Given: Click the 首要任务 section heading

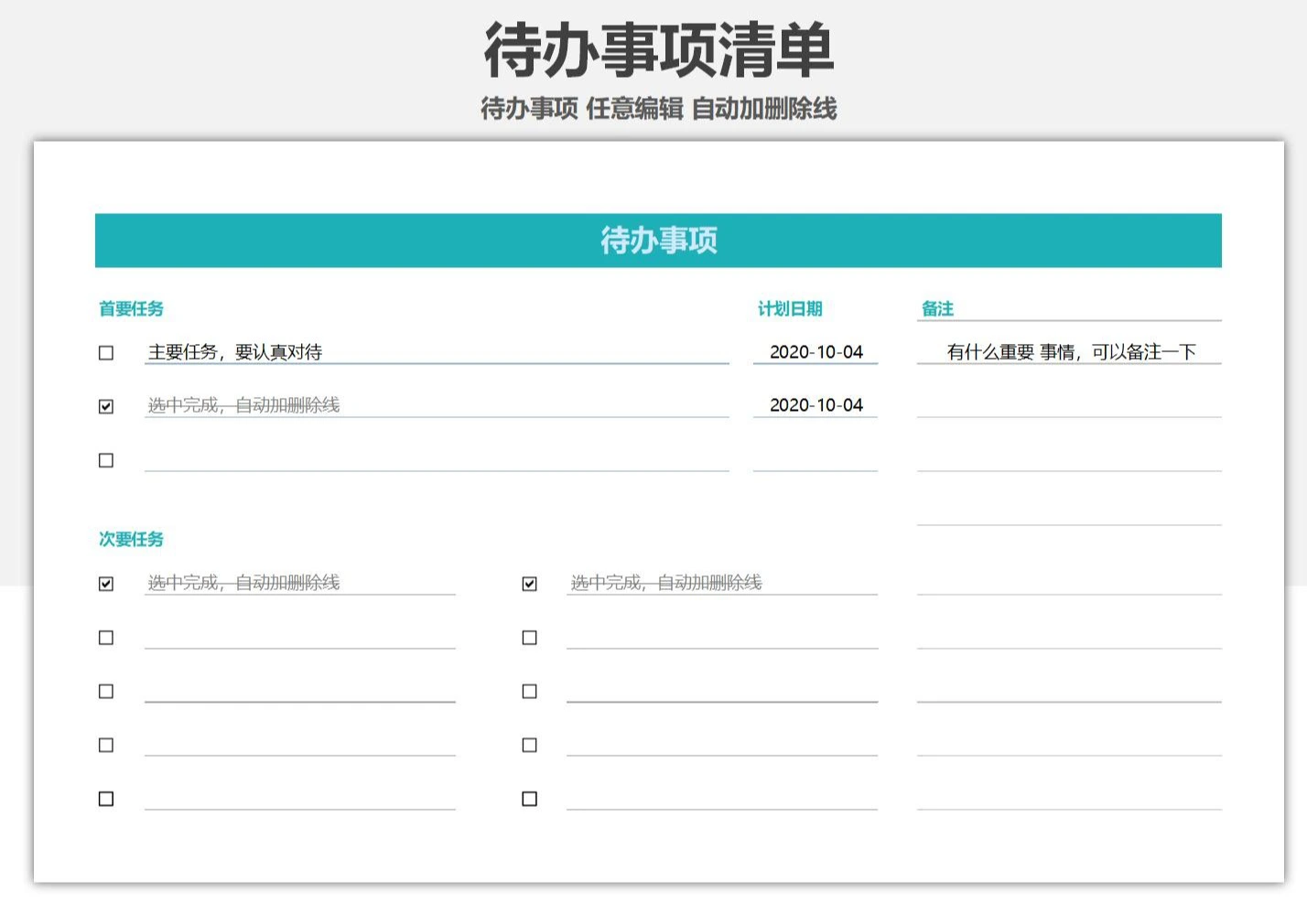Looking at the screenshot, I should click(x=131, y=309).
